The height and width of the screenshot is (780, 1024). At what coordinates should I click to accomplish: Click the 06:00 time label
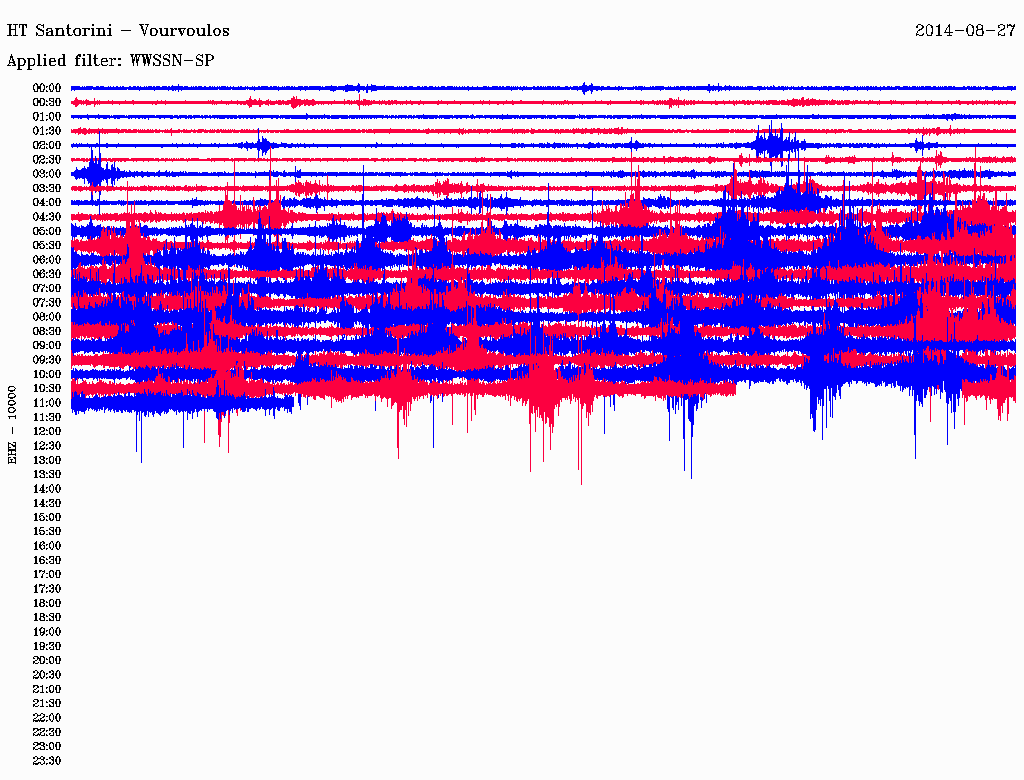[x=47, y=259]
